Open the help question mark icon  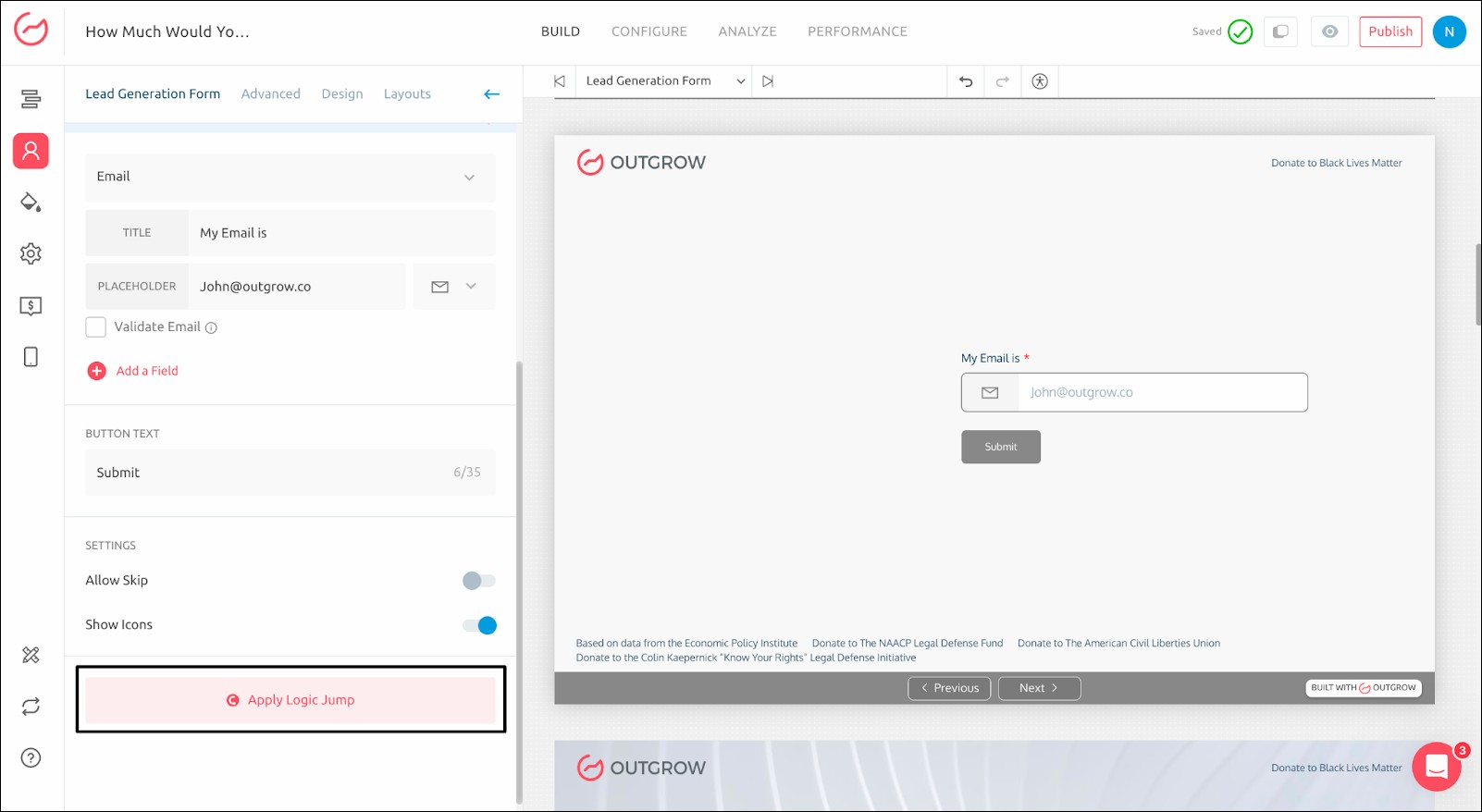31,758
